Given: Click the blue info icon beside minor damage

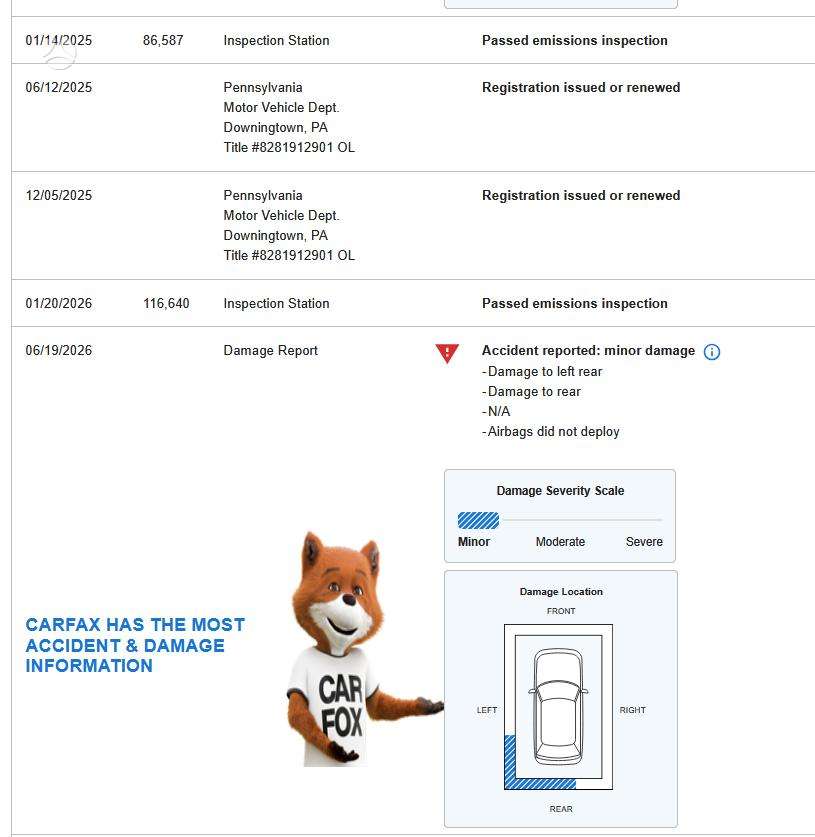Looking at the screenshot, I should click(x=711, y=352).
